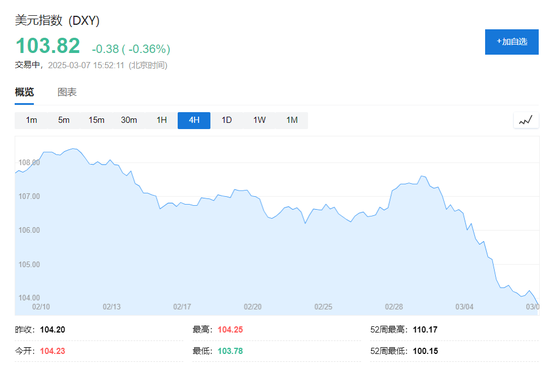This screenshot has height=372, width=550.
Task: Select the 15m timeframe
Action: coord(96,120)
